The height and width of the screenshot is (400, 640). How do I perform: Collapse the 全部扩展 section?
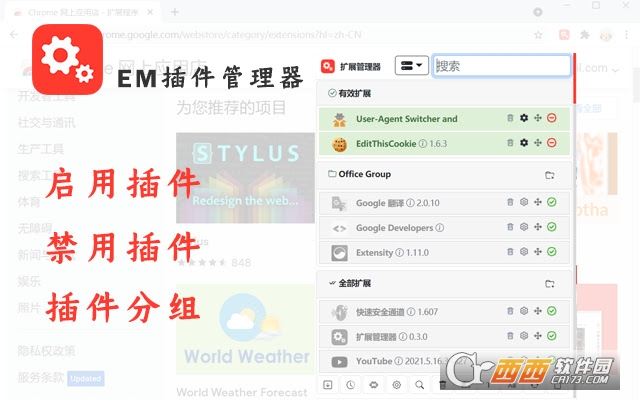[x=331, y=283]
